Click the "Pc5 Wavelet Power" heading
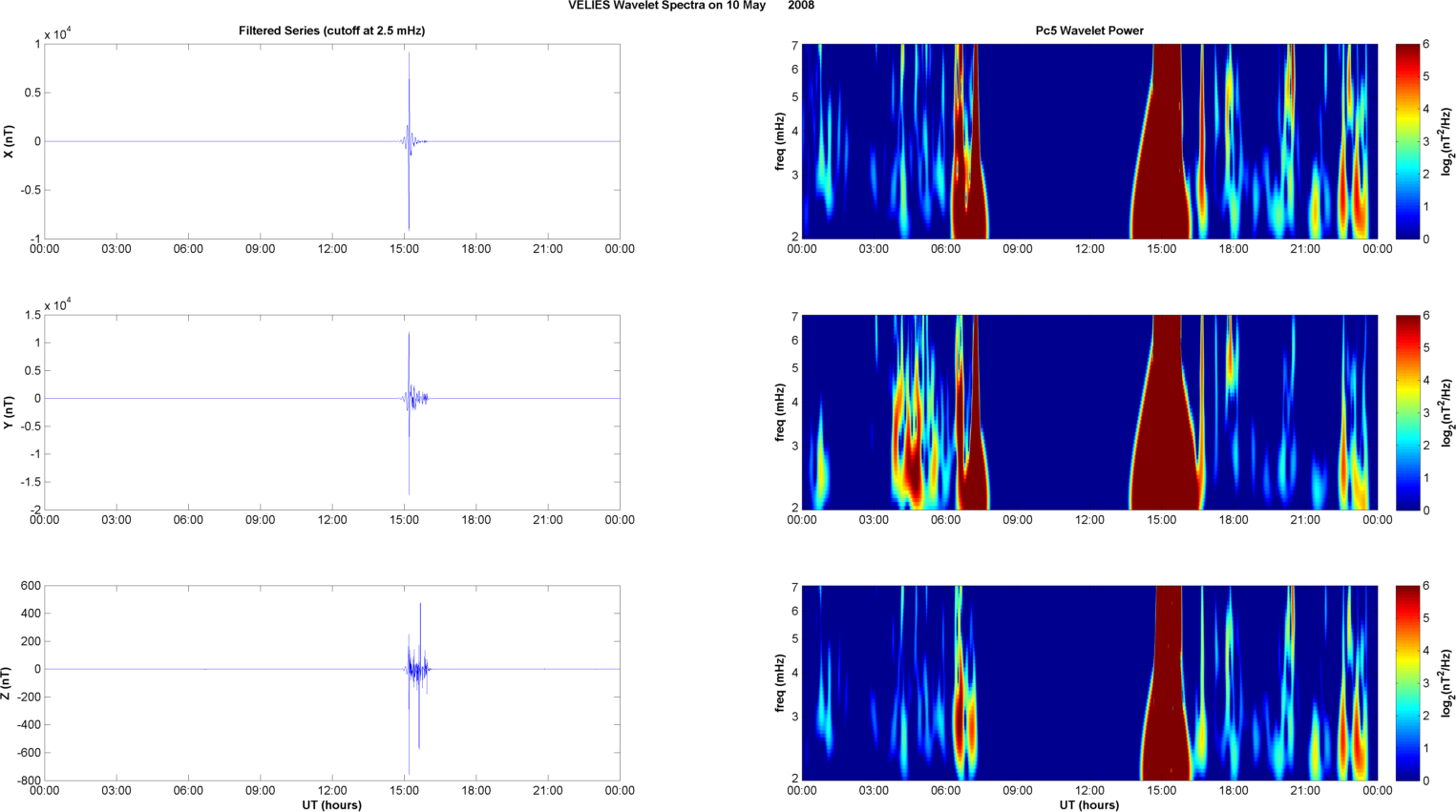Image resolution: width=1456 pixels, height=812 pixels. coord(1089,31)
